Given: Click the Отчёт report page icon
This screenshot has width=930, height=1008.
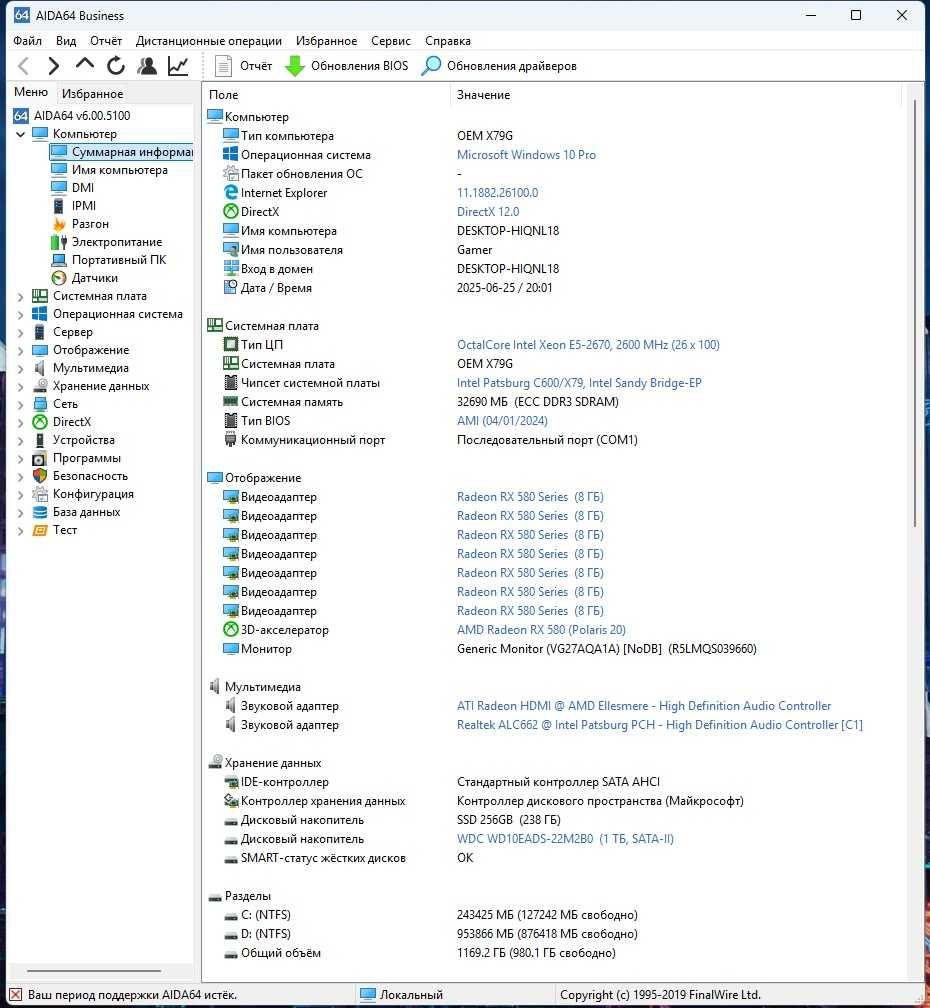Looking at the screenshot, I should (x=223, y=66).
